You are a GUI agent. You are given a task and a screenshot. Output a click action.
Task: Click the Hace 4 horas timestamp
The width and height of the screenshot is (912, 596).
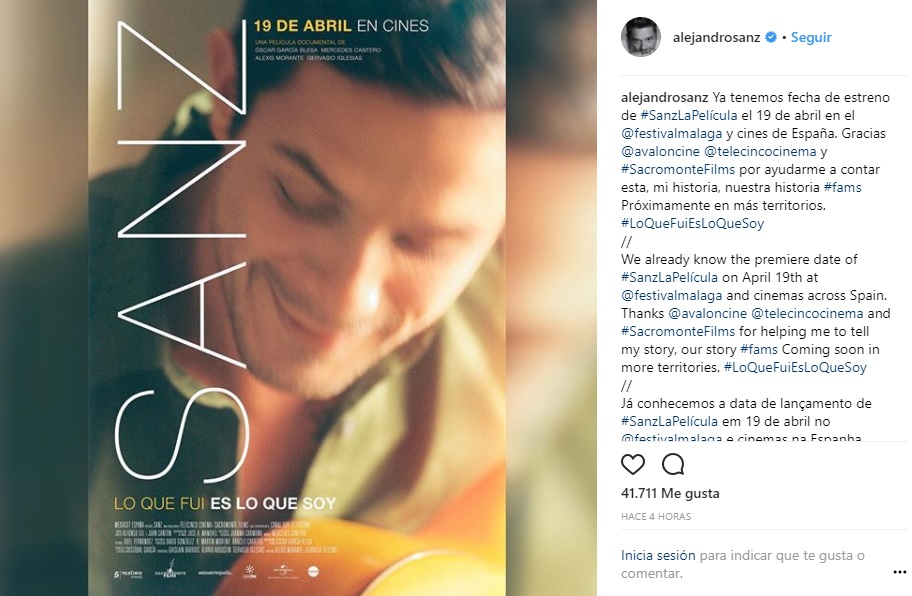656,516
